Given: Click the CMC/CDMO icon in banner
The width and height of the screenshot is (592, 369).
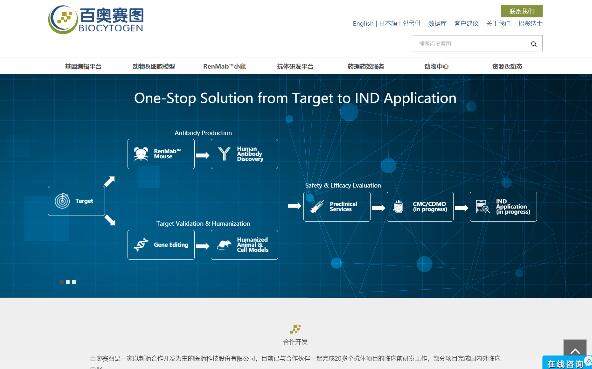Looking at the screenshot, I should (398, 207).
